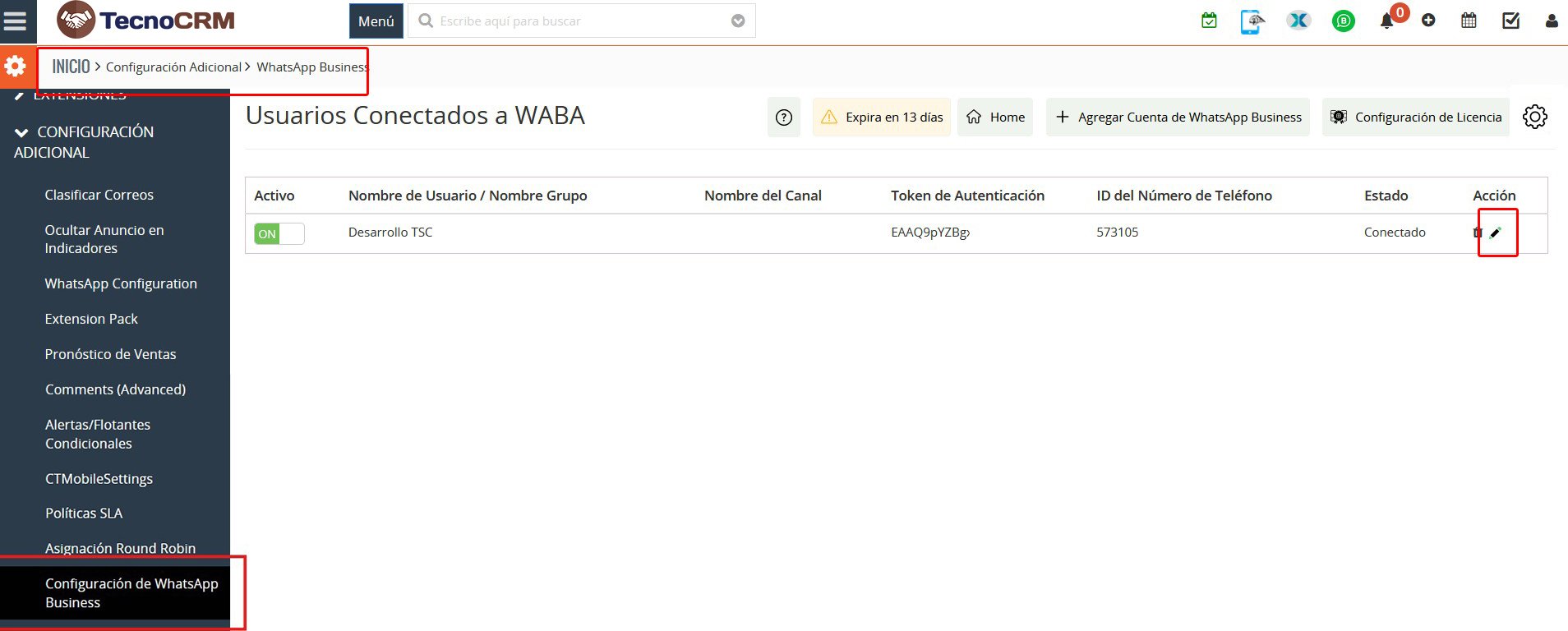The width and height of the screenshot is (1568, 631).
Task: Open the Menú dropdown button
Action: click(376, 21)
